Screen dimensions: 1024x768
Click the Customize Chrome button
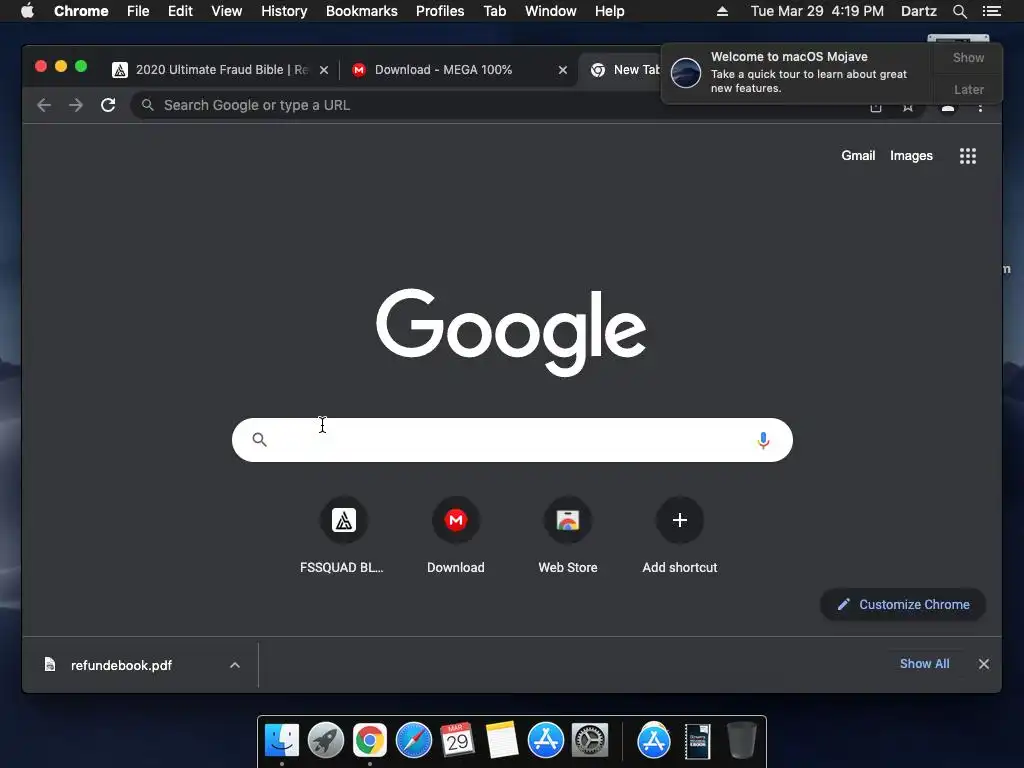pyautogui.click(x=903, y=605)
